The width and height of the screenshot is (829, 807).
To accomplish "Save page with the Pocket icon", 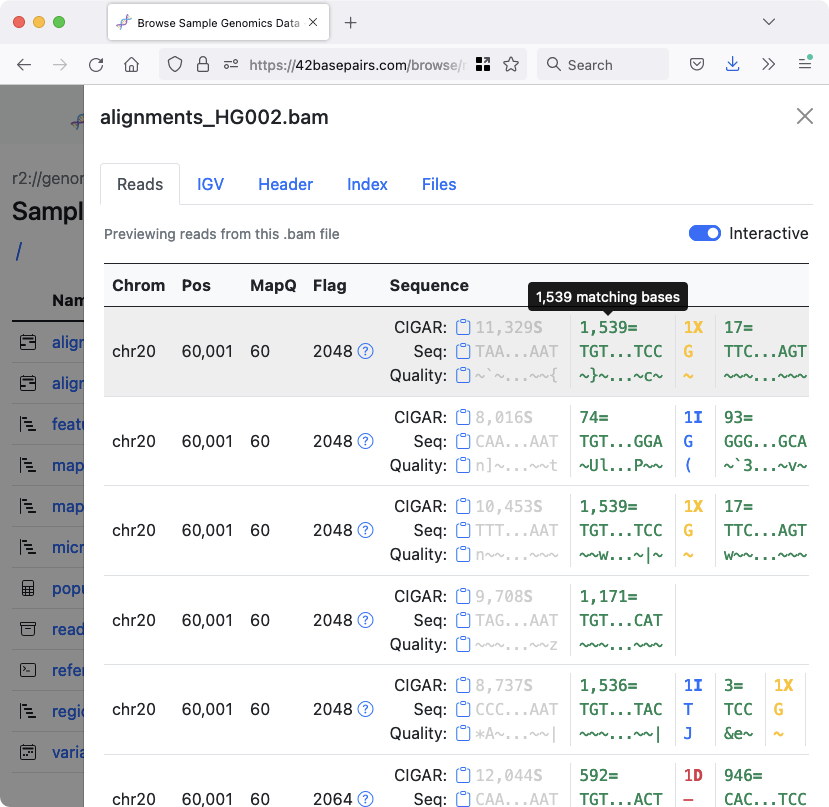I will point(697,64).
